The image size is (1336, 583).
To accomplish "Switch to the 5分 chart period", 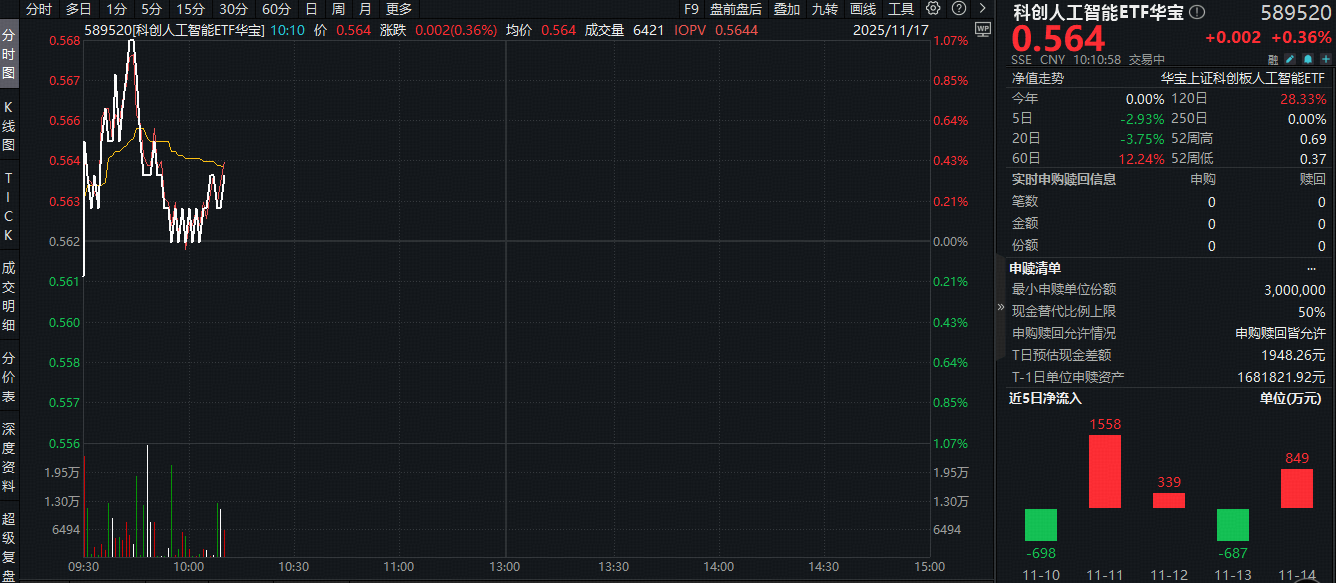I will [x=151, y=9].
